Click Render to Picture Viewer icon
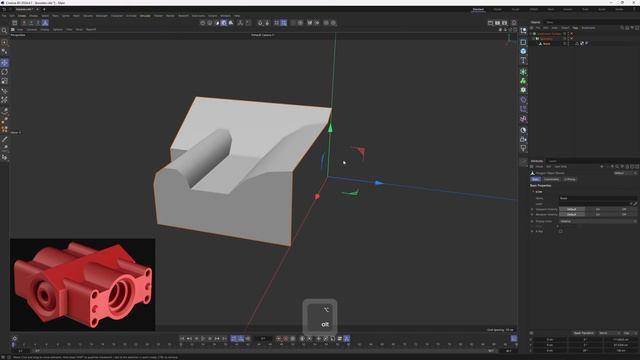 click(498, 23)
